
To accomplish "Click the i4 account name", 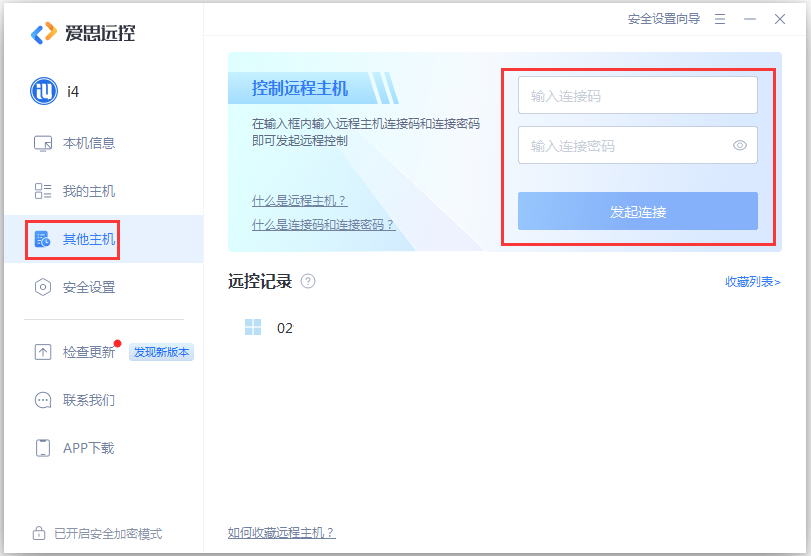I will click(73, 92).
